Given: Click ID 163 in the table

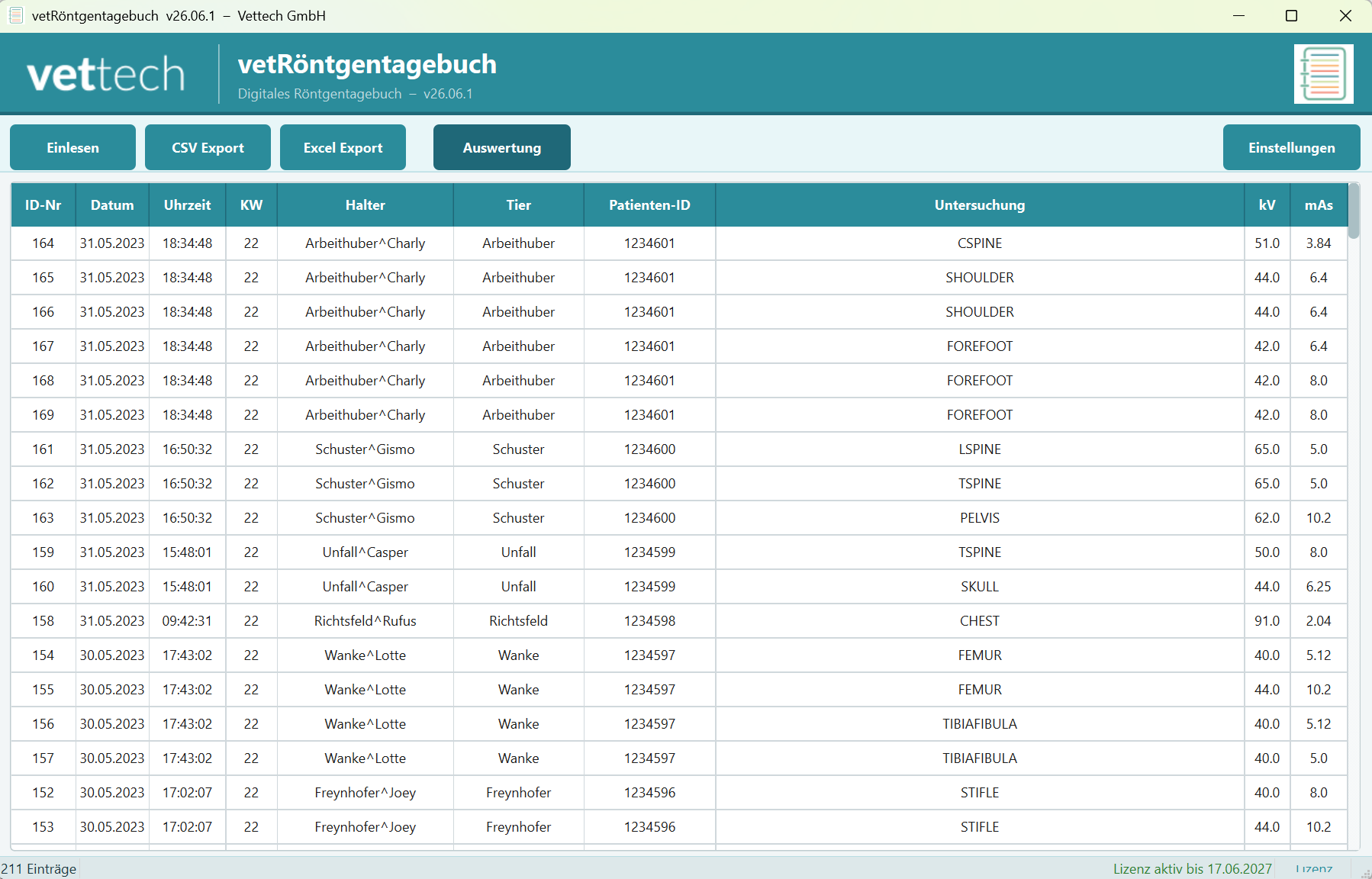Looking at the screenshot, I should [43, 518].
